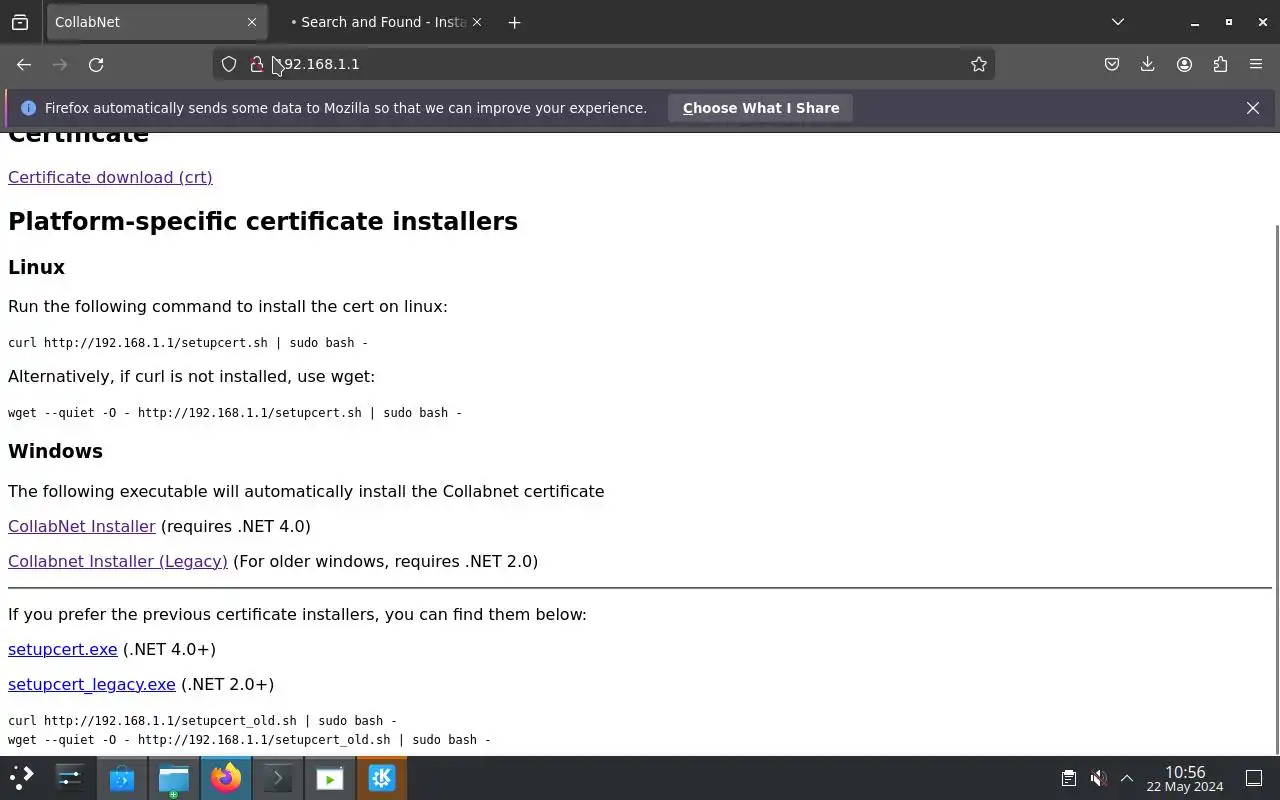Bookmark this page with the star icon
The width and height of the screenshot is (1280, 800).
(979, 64)
